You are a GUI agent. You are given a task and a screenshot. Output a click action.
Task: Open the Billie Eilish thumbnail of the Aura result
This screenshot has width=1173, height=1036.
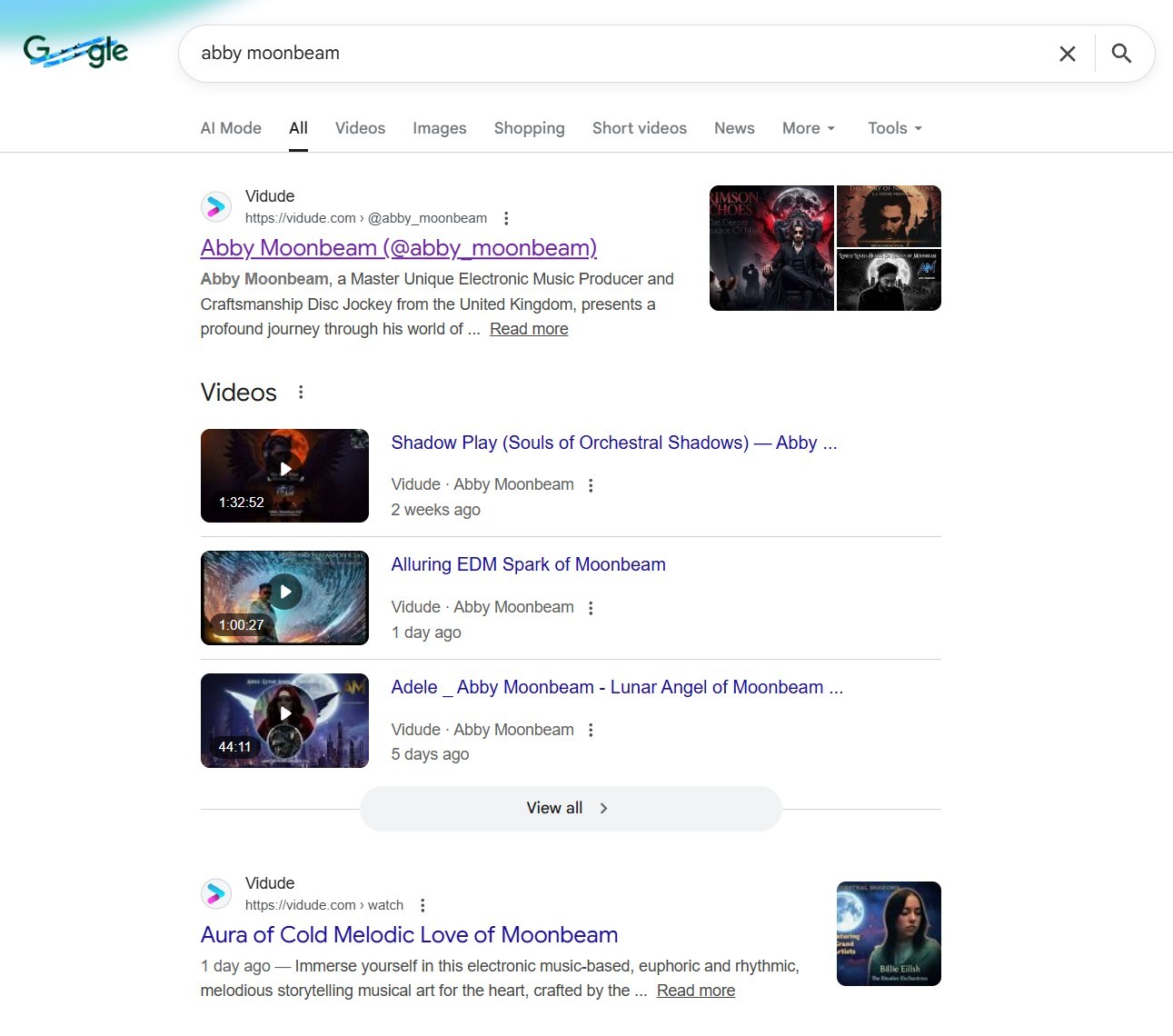889,933
